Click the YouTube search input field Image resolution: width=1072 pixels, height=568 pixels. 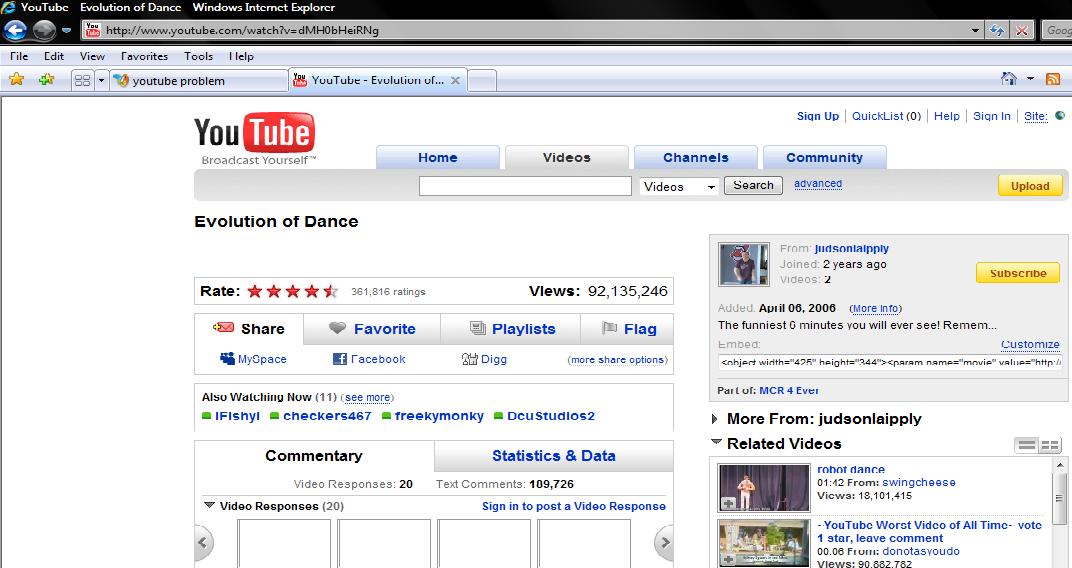525,186
